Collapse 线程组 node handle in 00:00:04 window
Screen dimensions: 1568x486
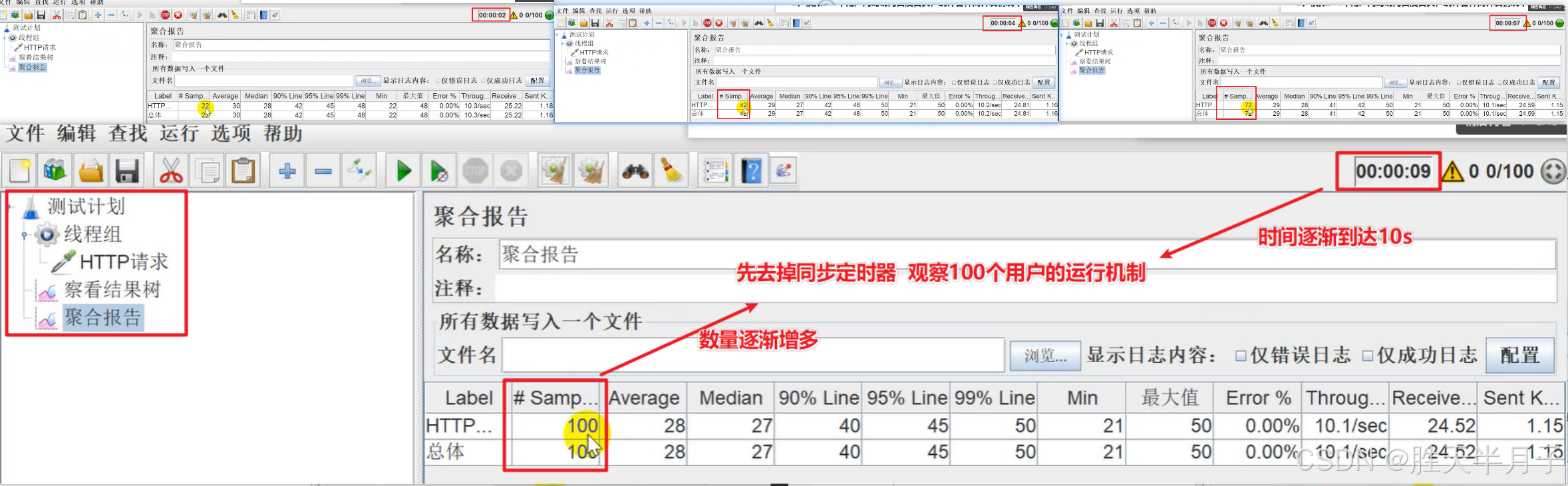[x=563, y=43]
